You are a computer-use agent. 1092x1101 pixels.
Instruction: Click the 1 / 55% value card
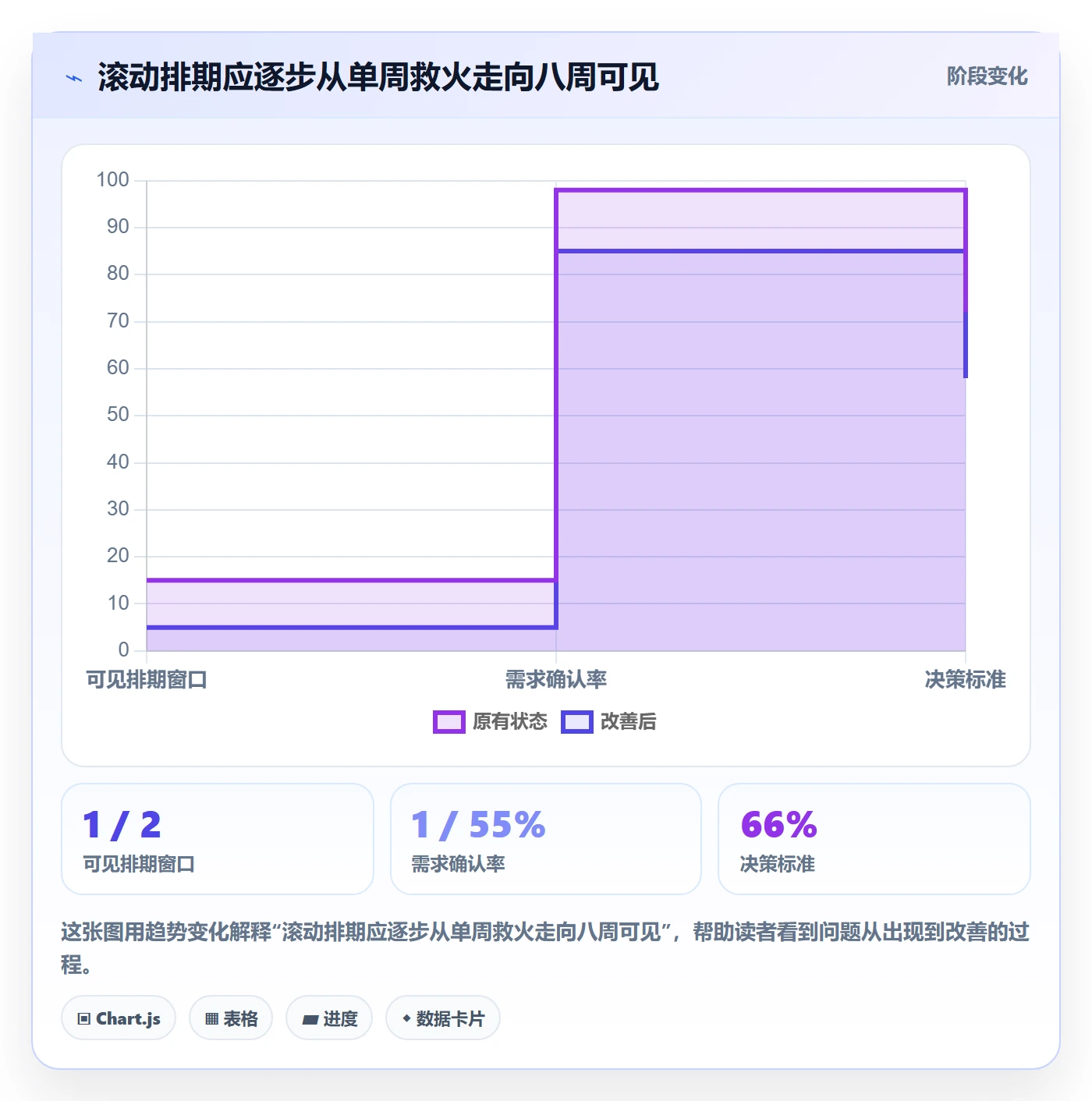[x=546, y=839]
